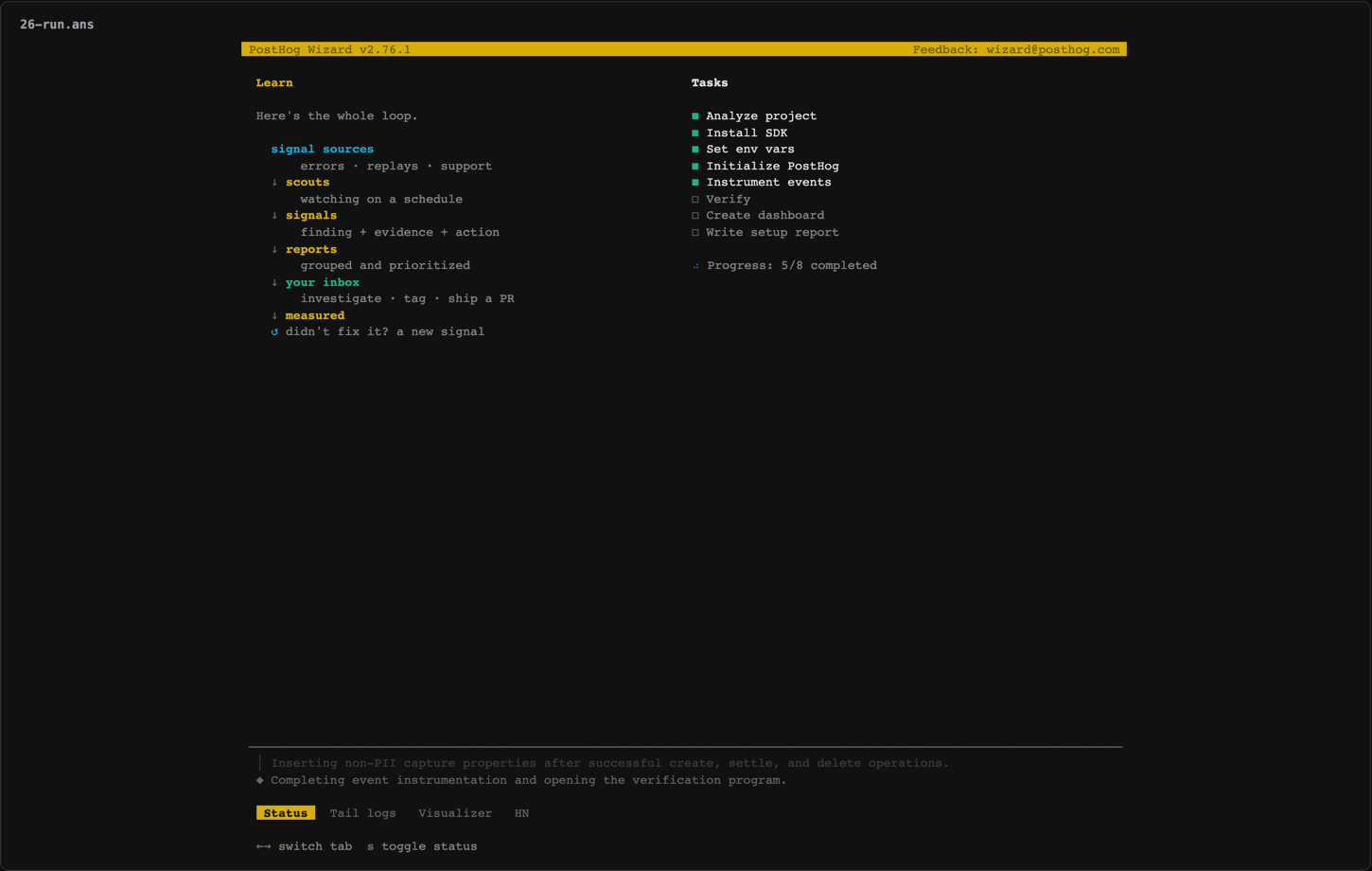Click the empty Write setup report checkbox
This screenshot has width=1372, height=871.
pos(695,233)
